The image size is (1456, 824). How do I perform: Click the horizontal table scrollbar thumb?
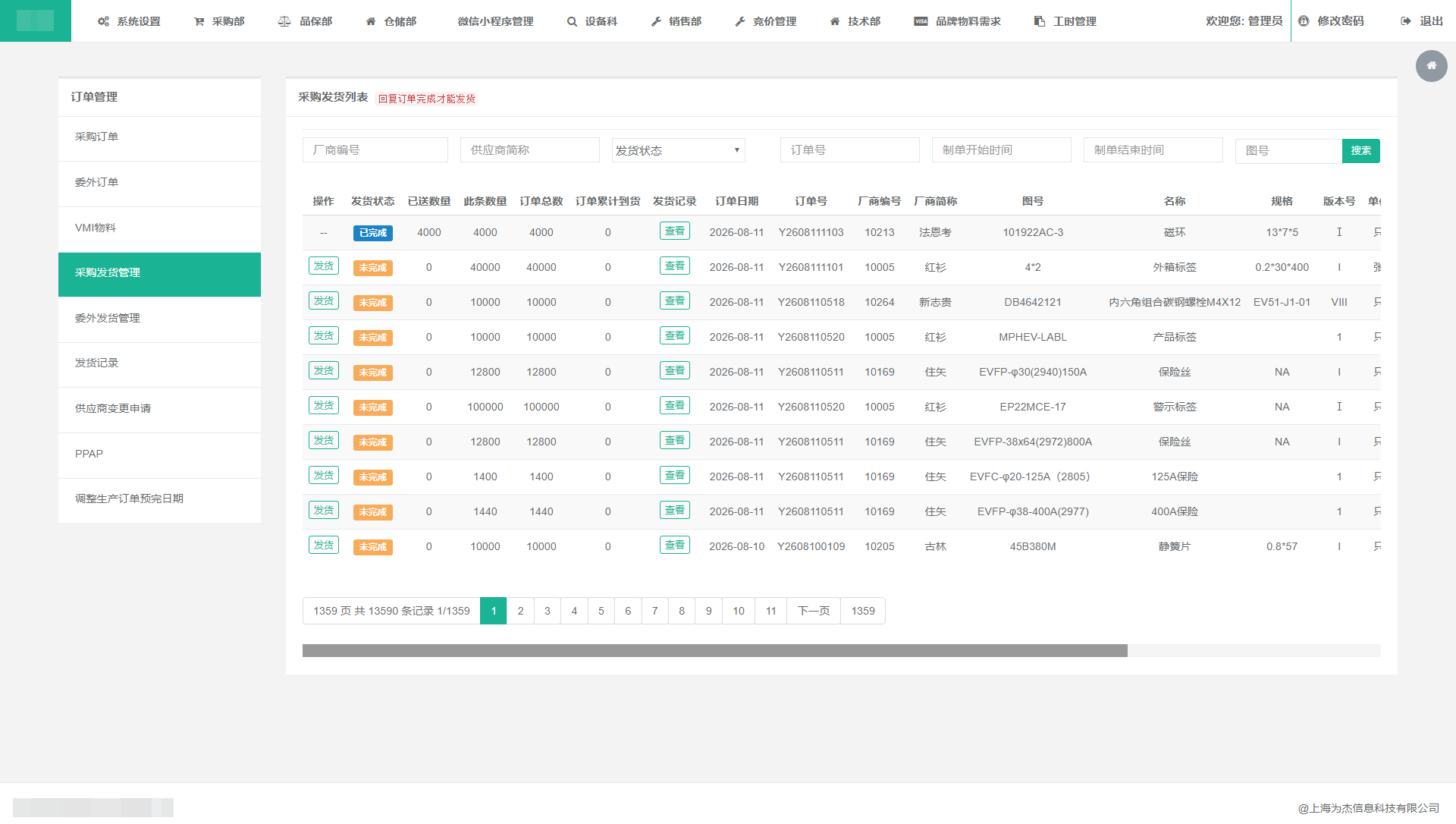pyautogui.click(x=715, y=651)
